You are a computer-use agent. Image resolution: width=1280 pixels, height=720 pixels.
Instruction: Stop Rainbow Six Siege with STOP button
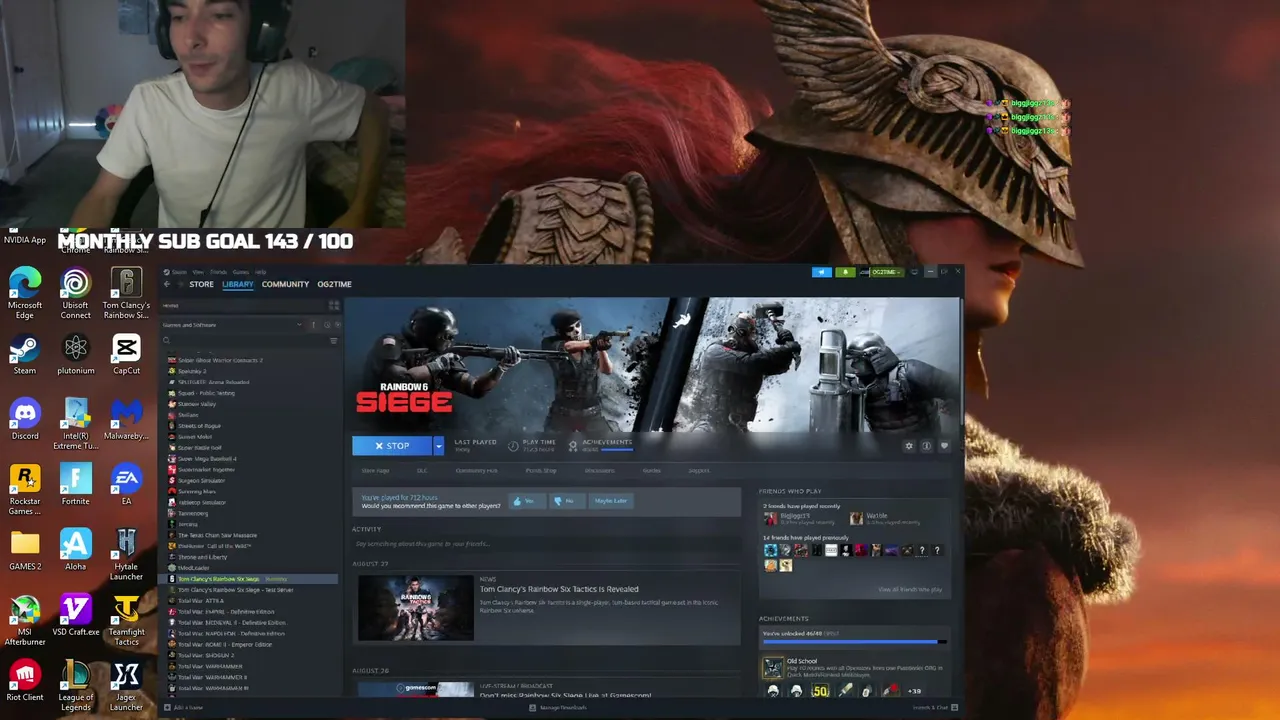(x=392, y=446)
